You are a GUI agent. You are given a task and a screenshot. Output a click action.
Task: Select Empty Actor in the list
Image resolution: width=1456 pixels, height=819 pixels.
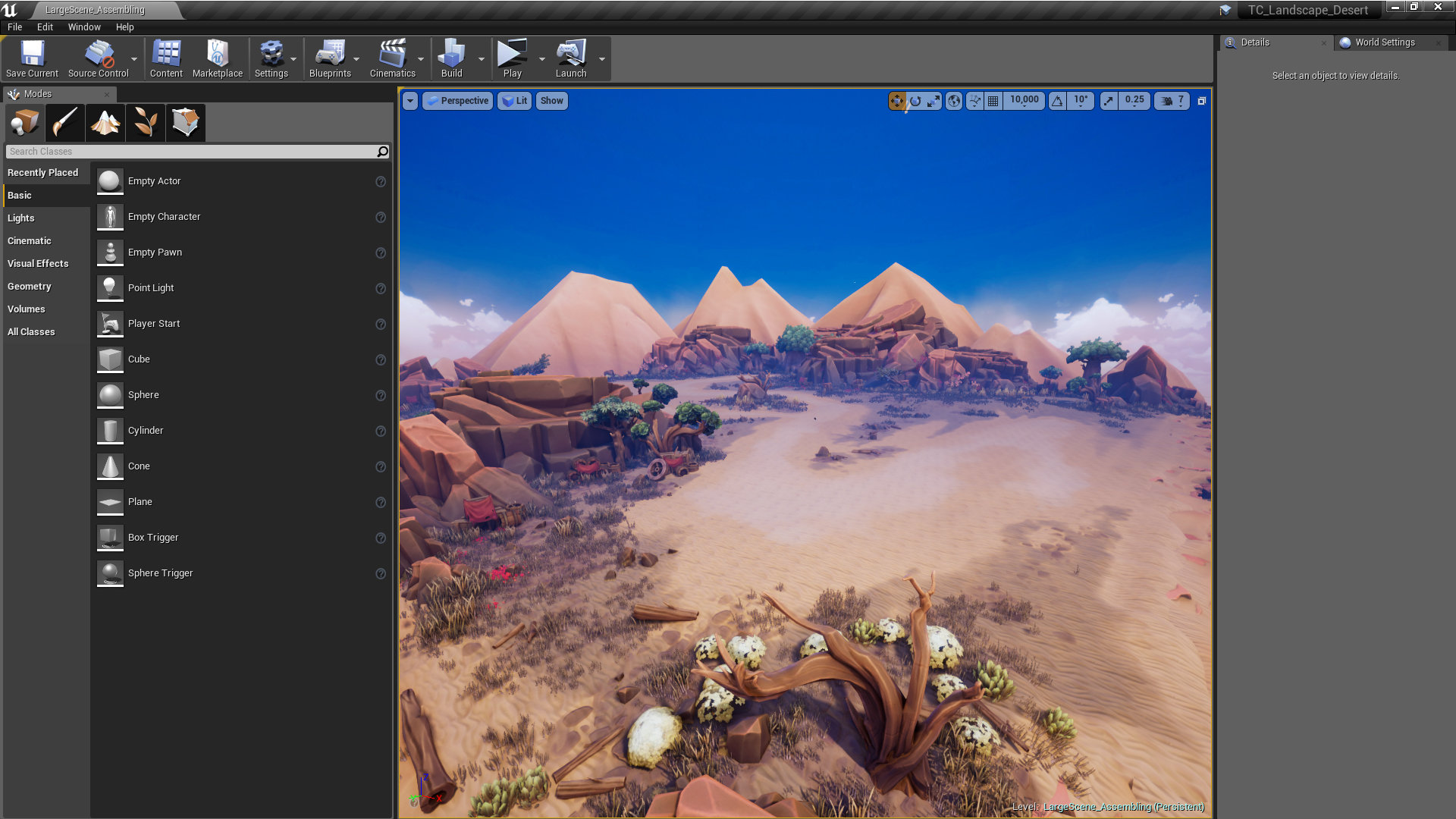[x=241, y=181]
